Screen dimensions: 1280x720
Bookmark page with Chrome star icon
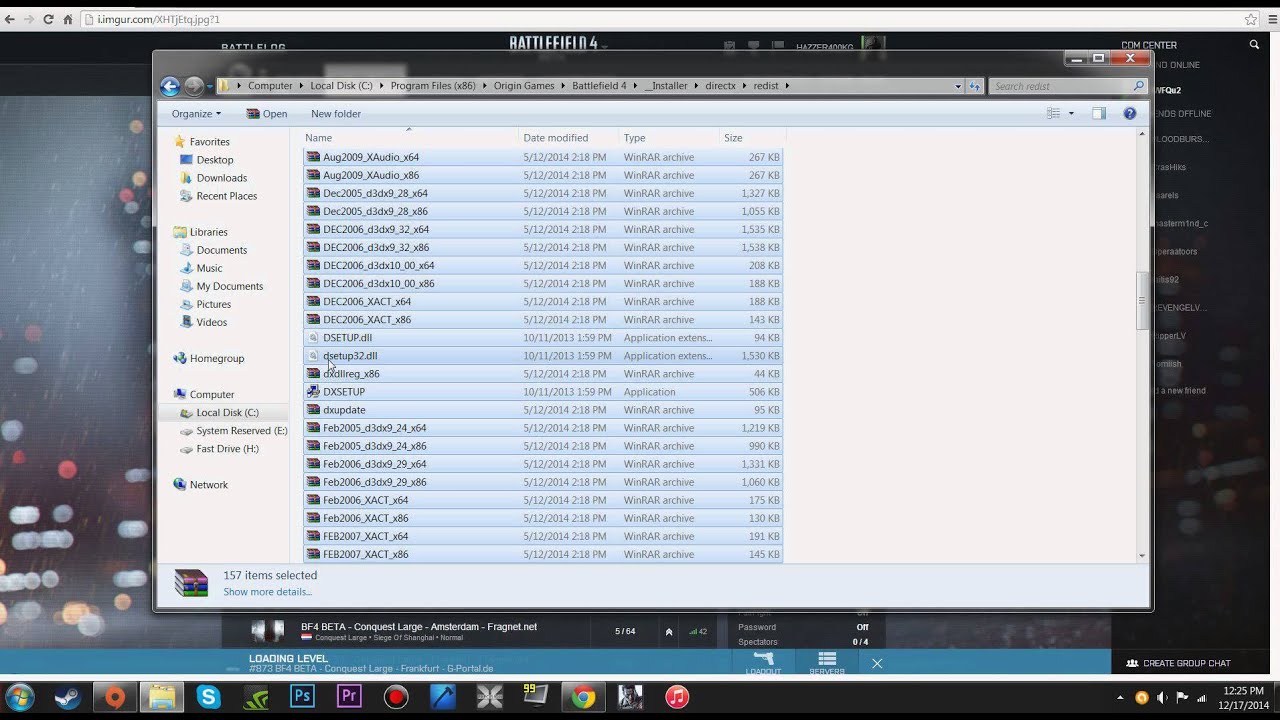click(1250, 19)
